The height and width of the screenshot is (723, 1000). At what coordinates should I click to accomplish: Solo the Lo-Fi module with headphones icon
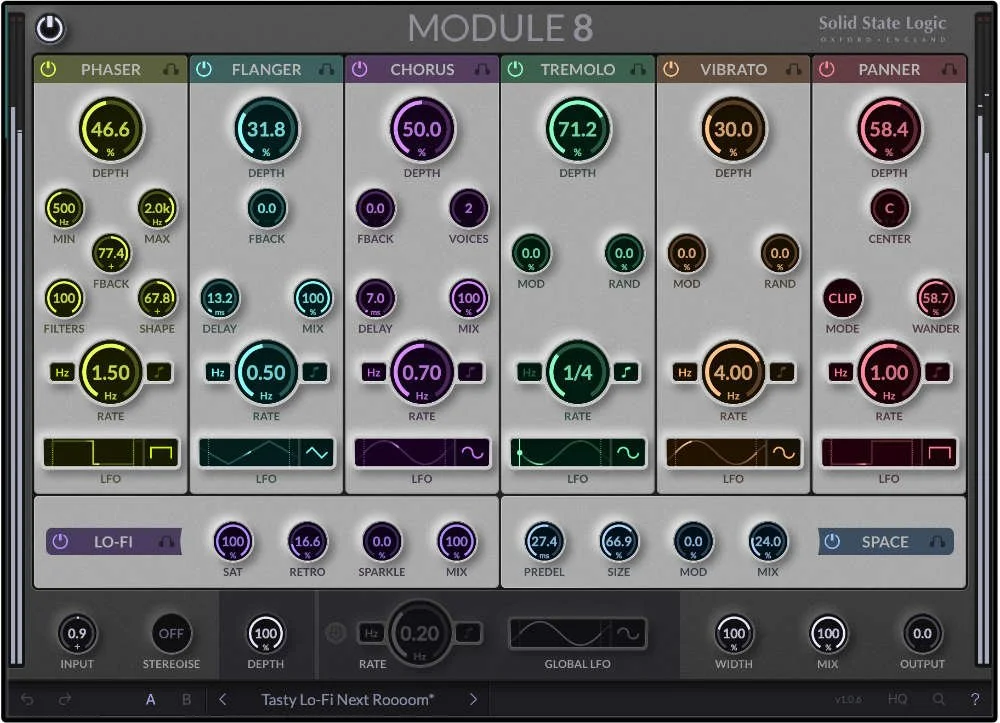click(x=166, y=542)
